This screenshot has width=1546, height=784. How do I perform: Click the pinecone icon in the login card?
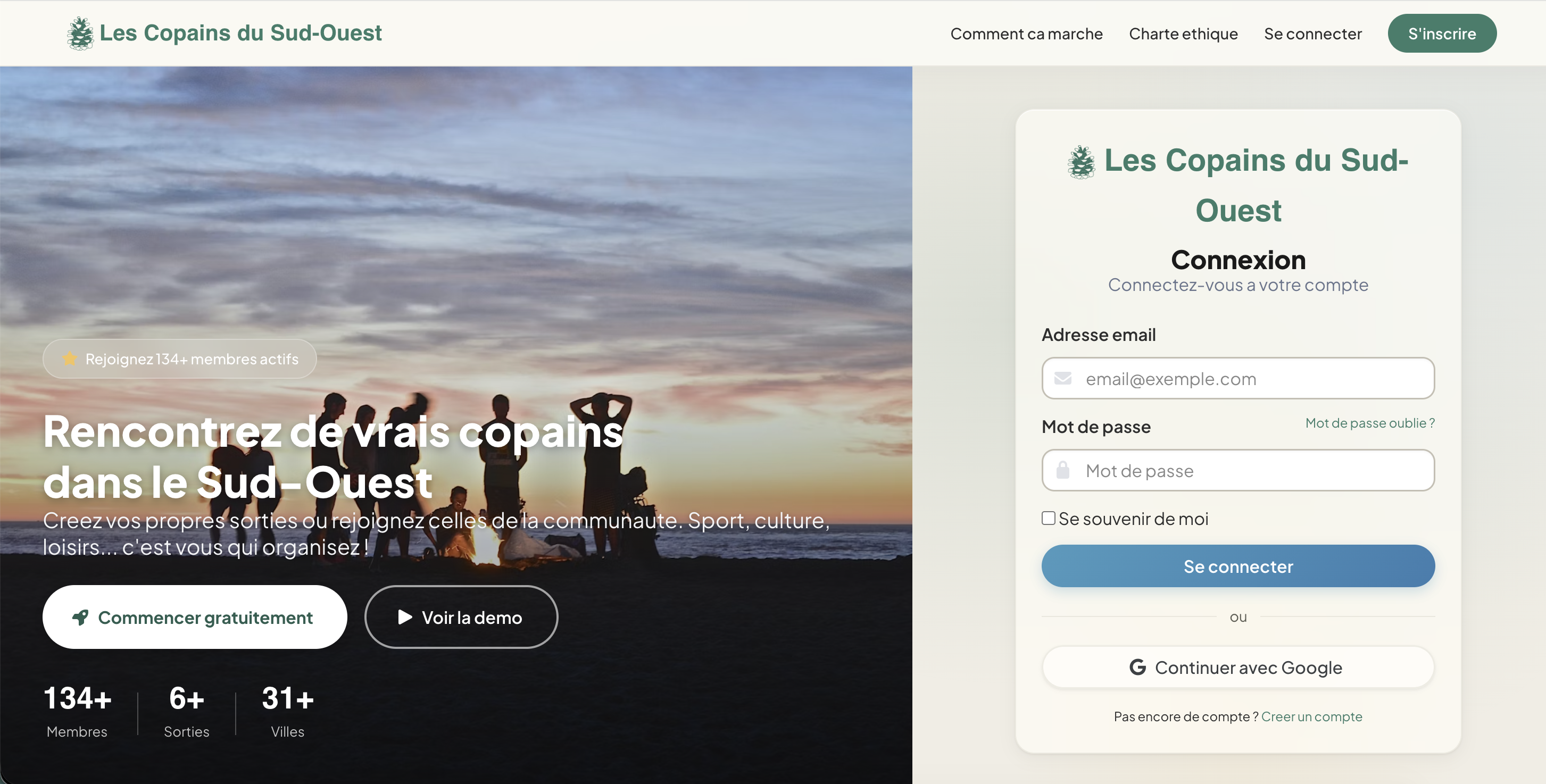point(1082,162)
